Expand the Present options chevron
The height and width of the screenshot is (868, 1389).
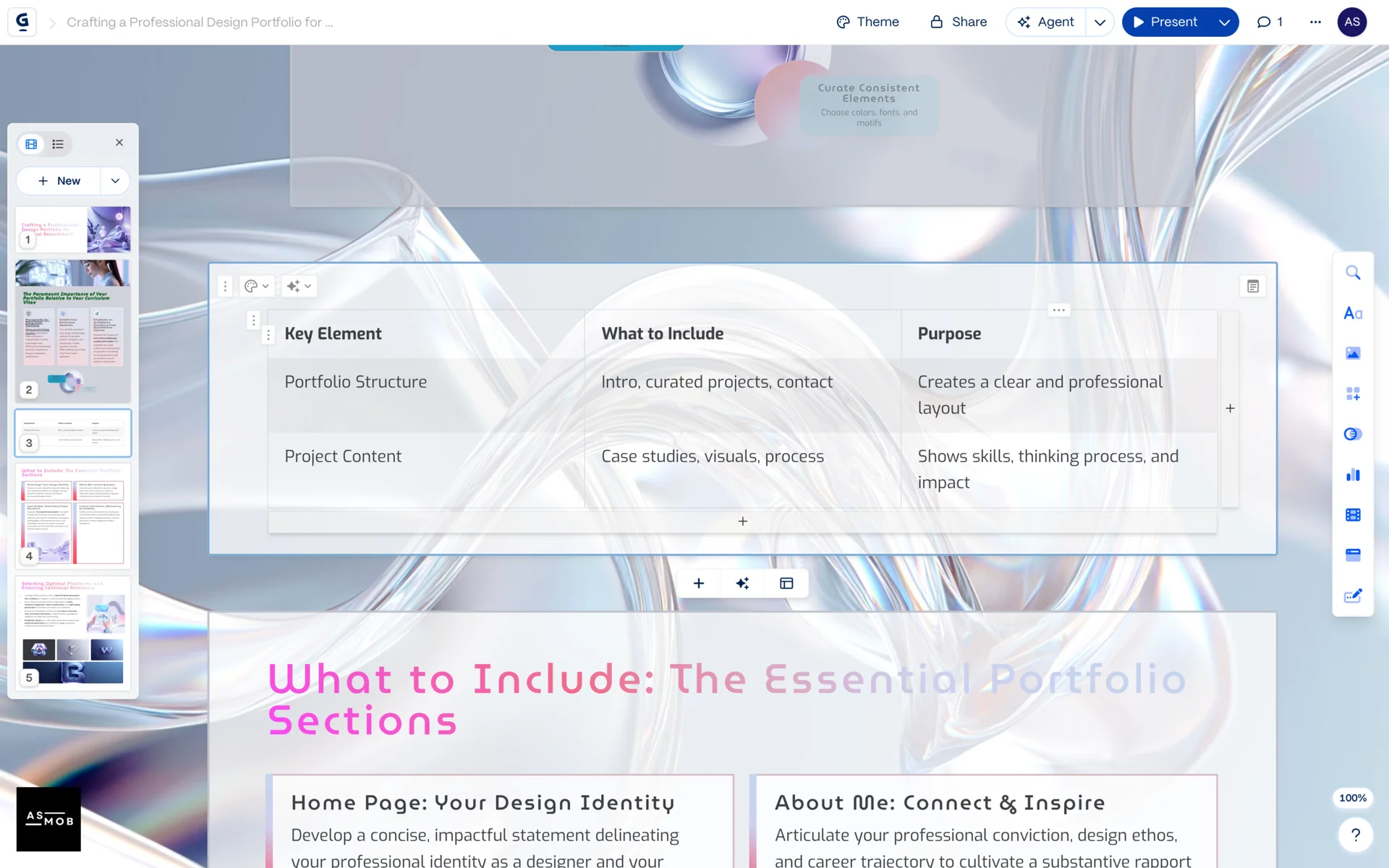click(x=1224, y=22)
